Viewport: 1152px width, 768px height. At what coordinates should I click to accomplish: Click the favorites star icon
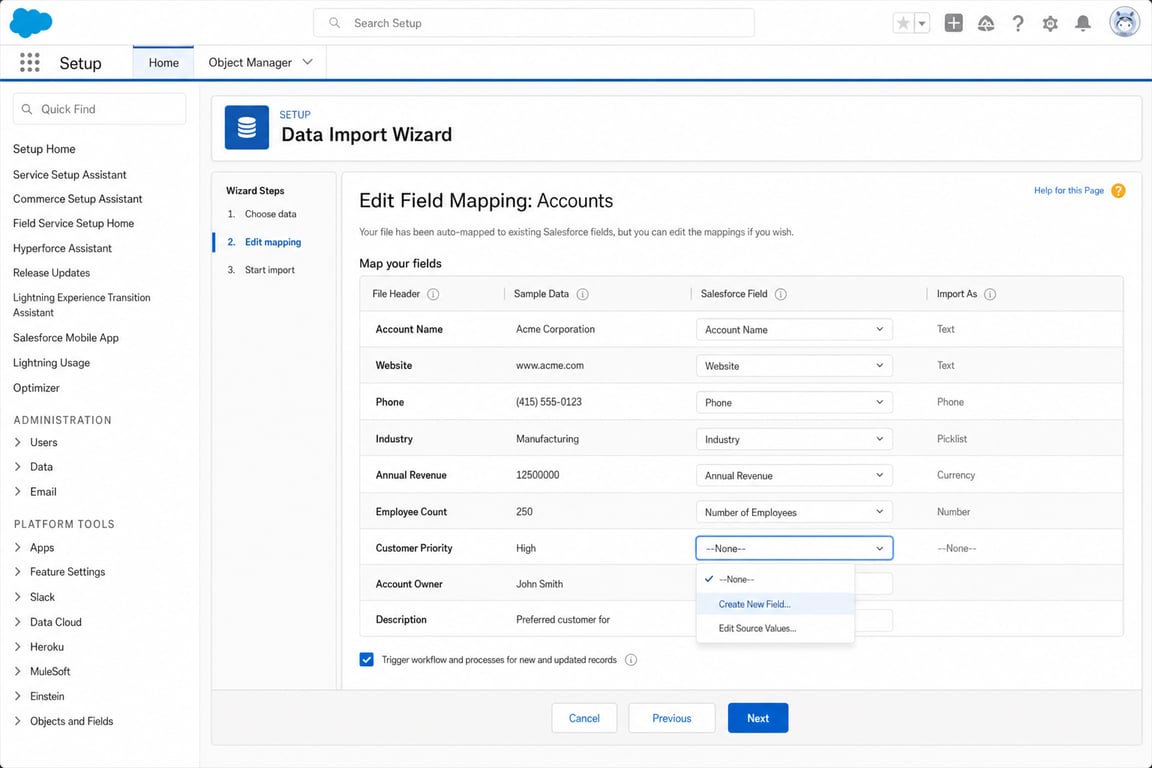tap(903, 24)
